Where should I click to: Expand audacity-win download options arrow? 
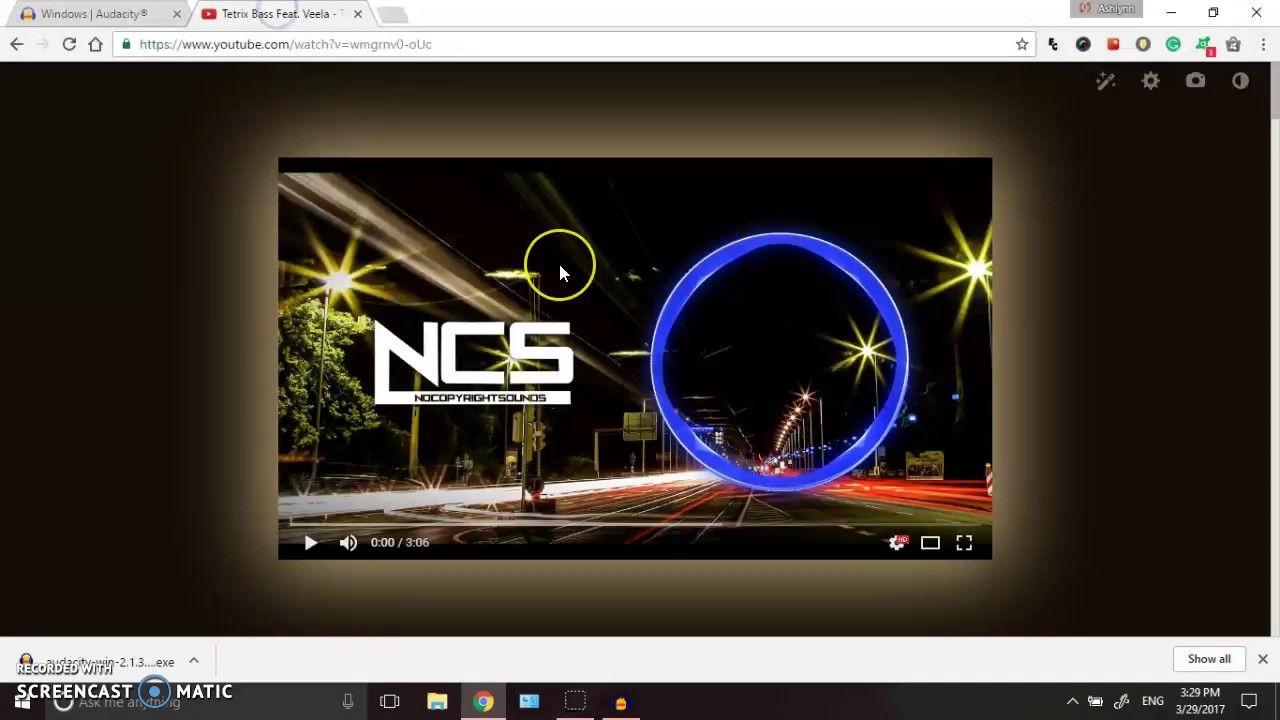tap(194, 661)
